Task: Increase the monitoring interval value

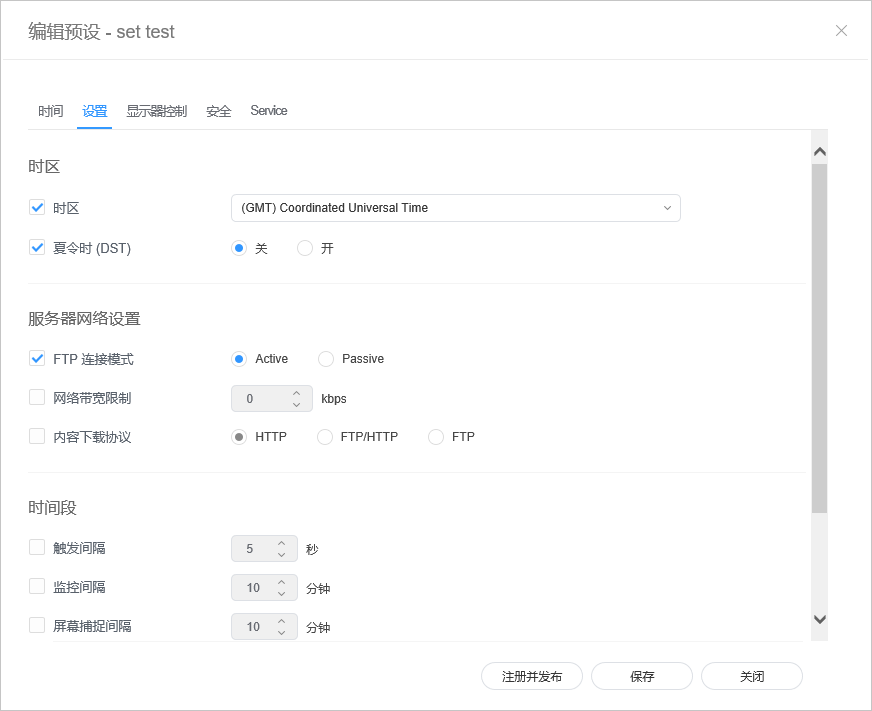Action: 281,582
